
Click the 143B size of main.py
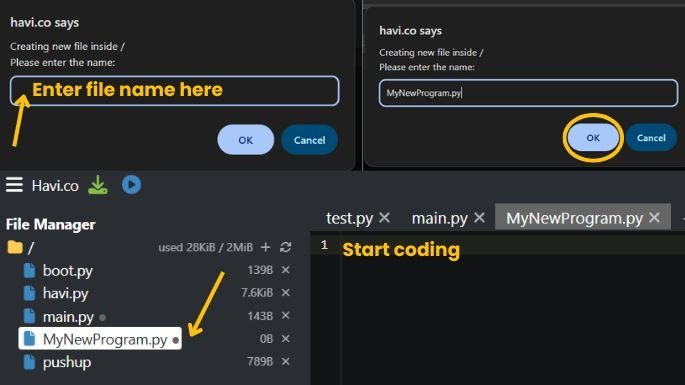tap(260, 316)
